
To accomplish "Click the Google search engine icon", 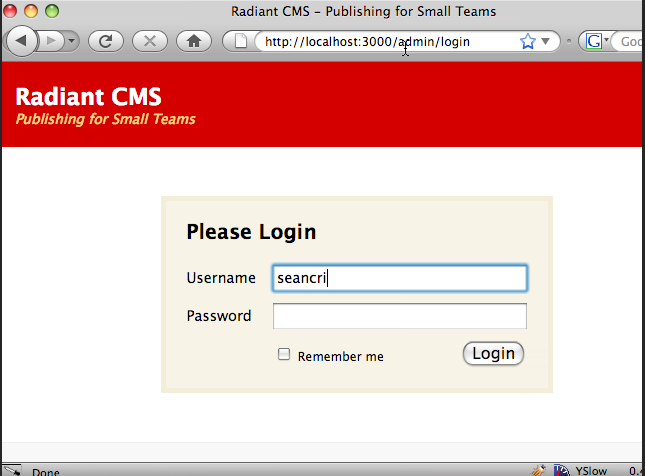I will point(594,42).
